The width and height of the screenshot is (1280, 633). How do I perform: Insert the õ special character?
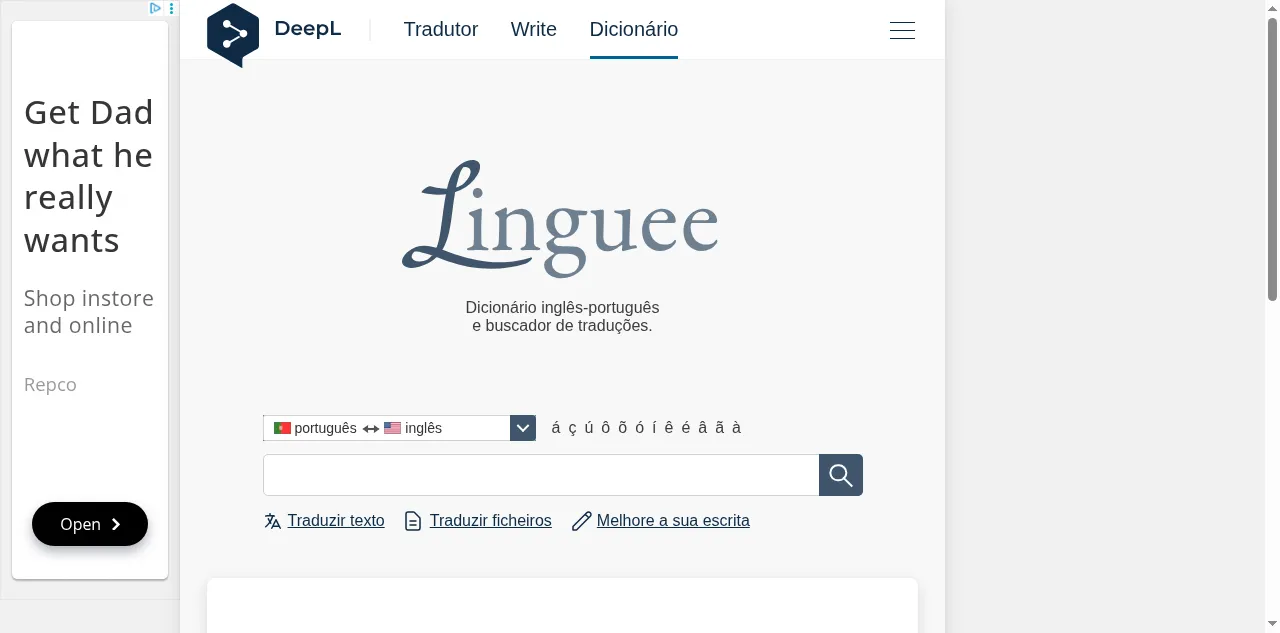(623, 428)
